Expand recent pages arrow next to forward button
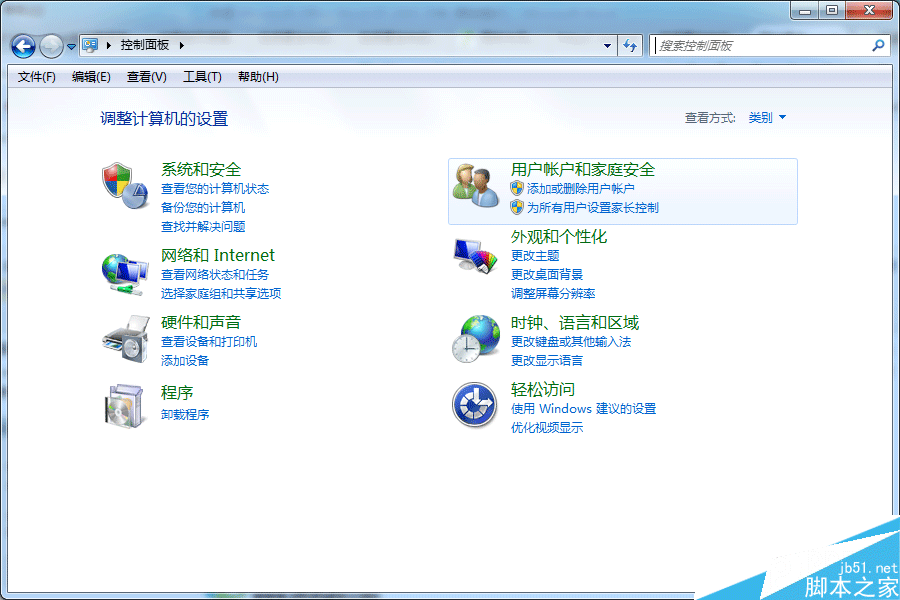 [x=71, y=46]
